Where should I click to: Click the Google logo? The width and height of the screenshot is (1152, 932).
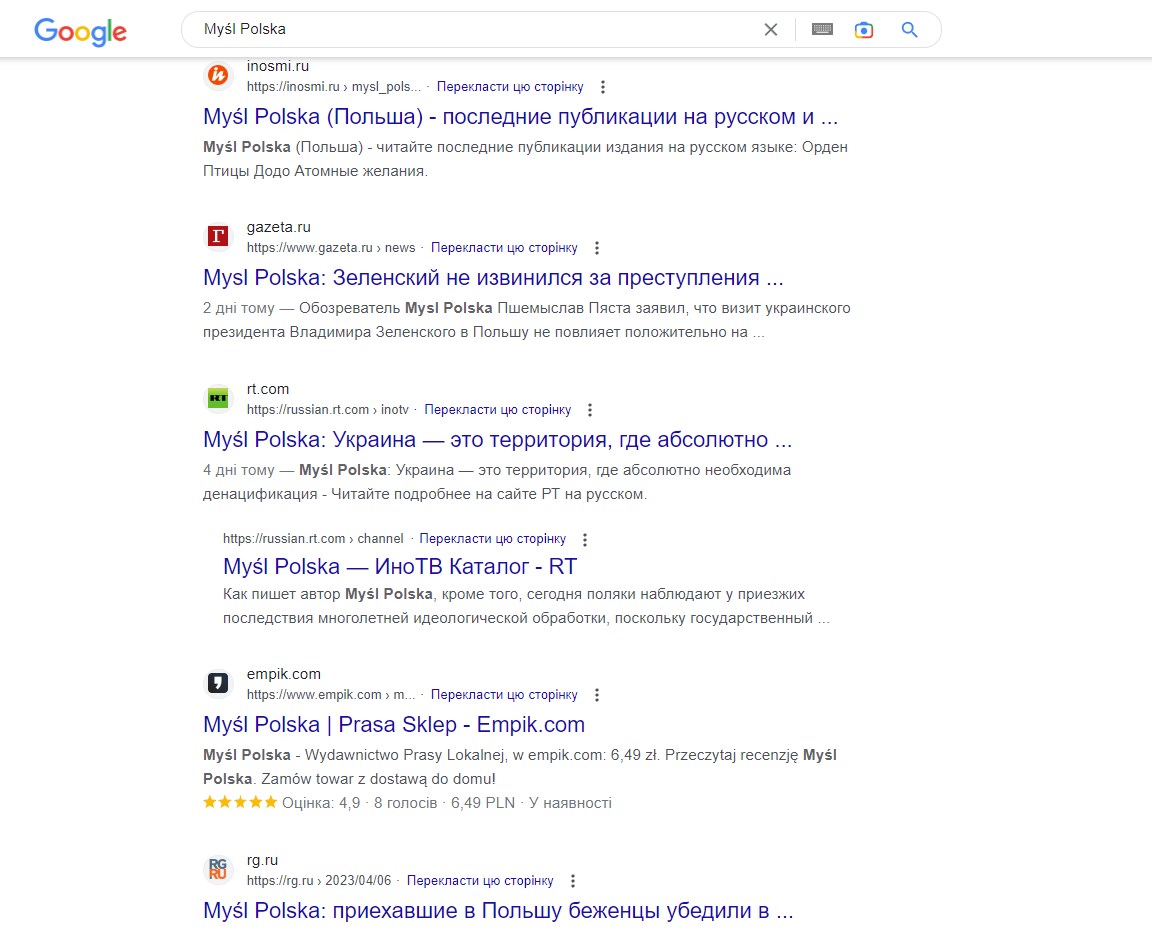click(80, 31)
